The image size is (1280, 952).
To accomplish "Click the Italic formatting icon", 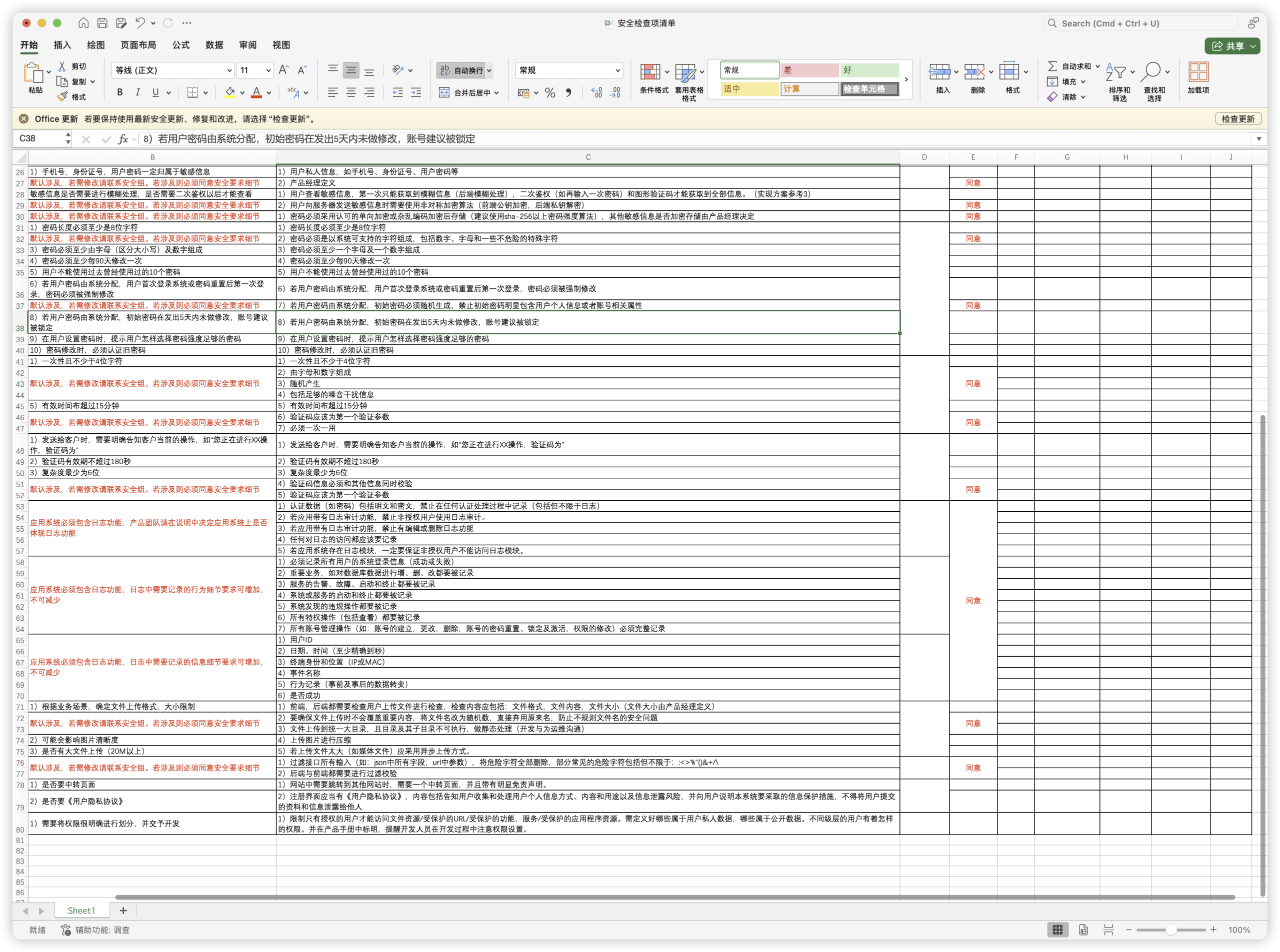I will pyautogui.click(x=138, y=92).
